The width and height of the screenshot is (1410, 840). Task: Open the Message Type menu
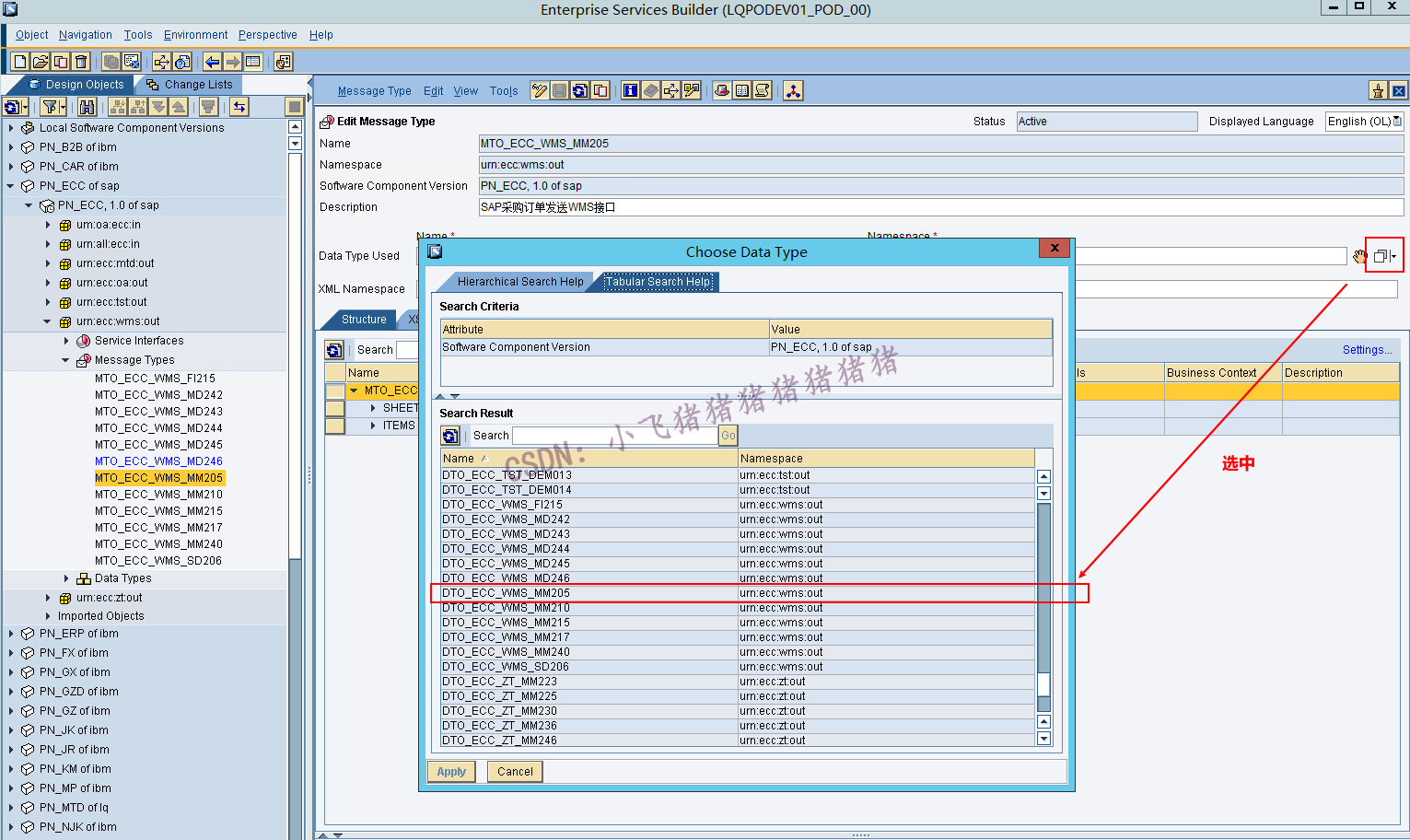click(x=375, y=91)
